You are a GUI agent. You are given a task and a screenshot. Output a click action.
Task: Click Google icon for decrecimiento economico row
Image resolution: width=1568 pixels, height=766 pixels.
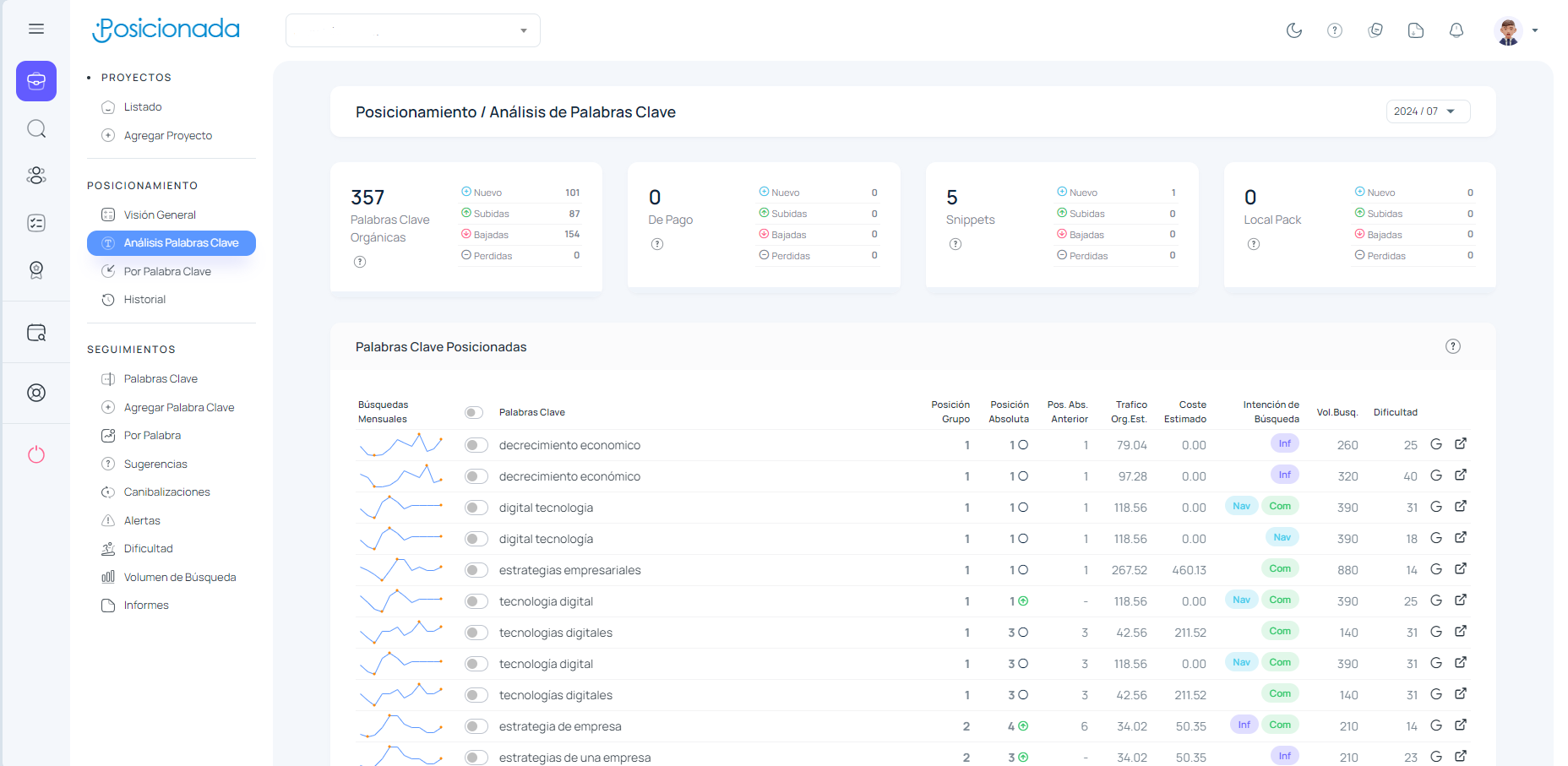[x=1436, y=444]
